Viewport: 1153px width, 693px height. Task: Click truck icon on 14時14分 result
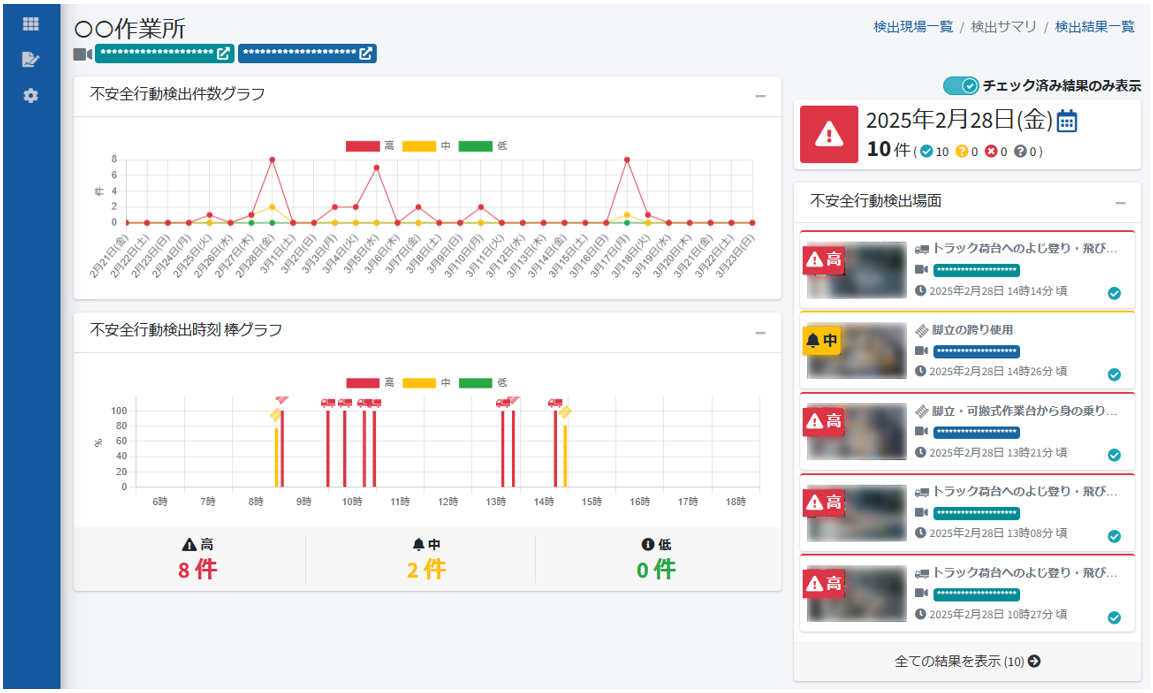[x=922, y=249]
